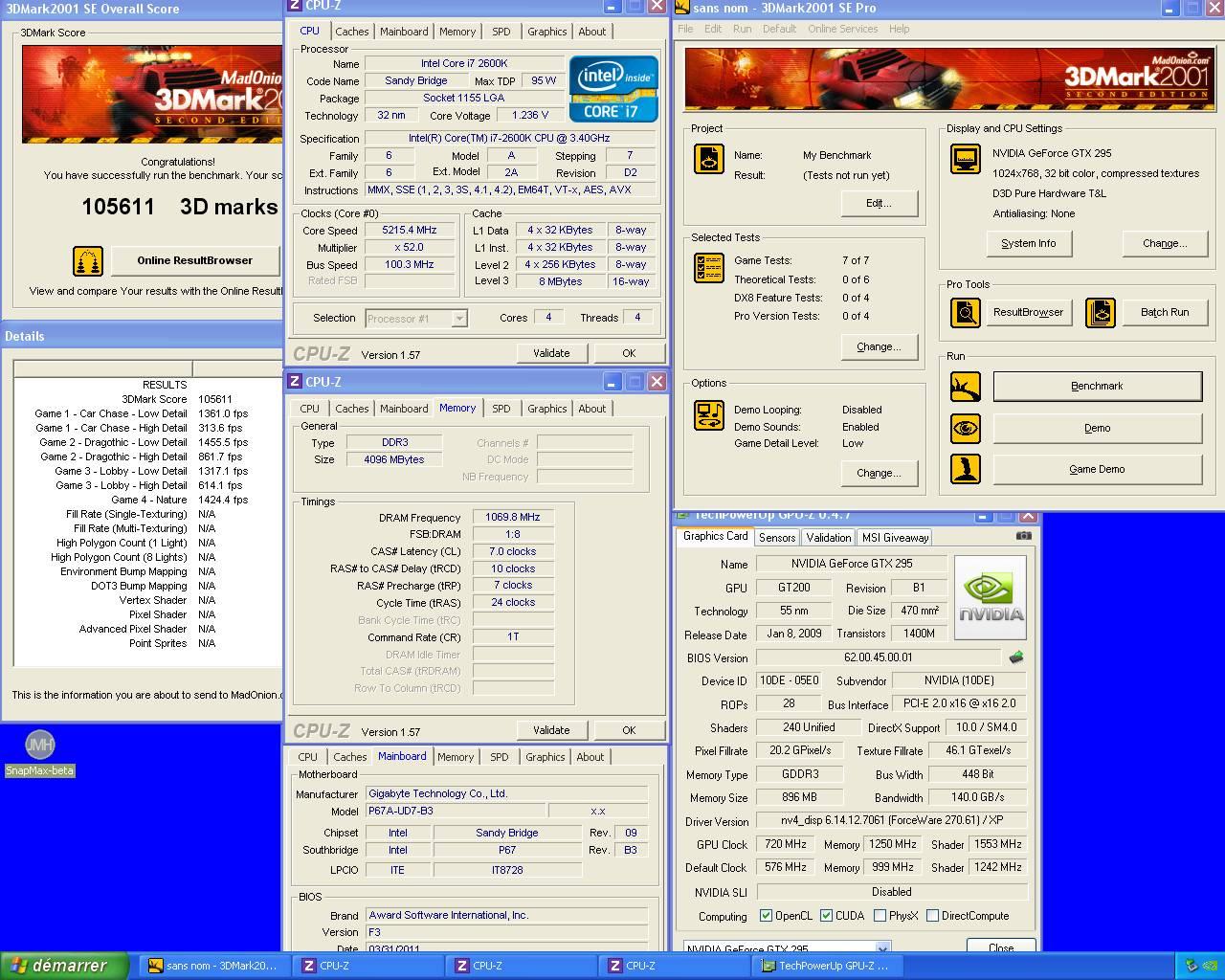Click the Online ResultBrowser button

pos(194,260)
